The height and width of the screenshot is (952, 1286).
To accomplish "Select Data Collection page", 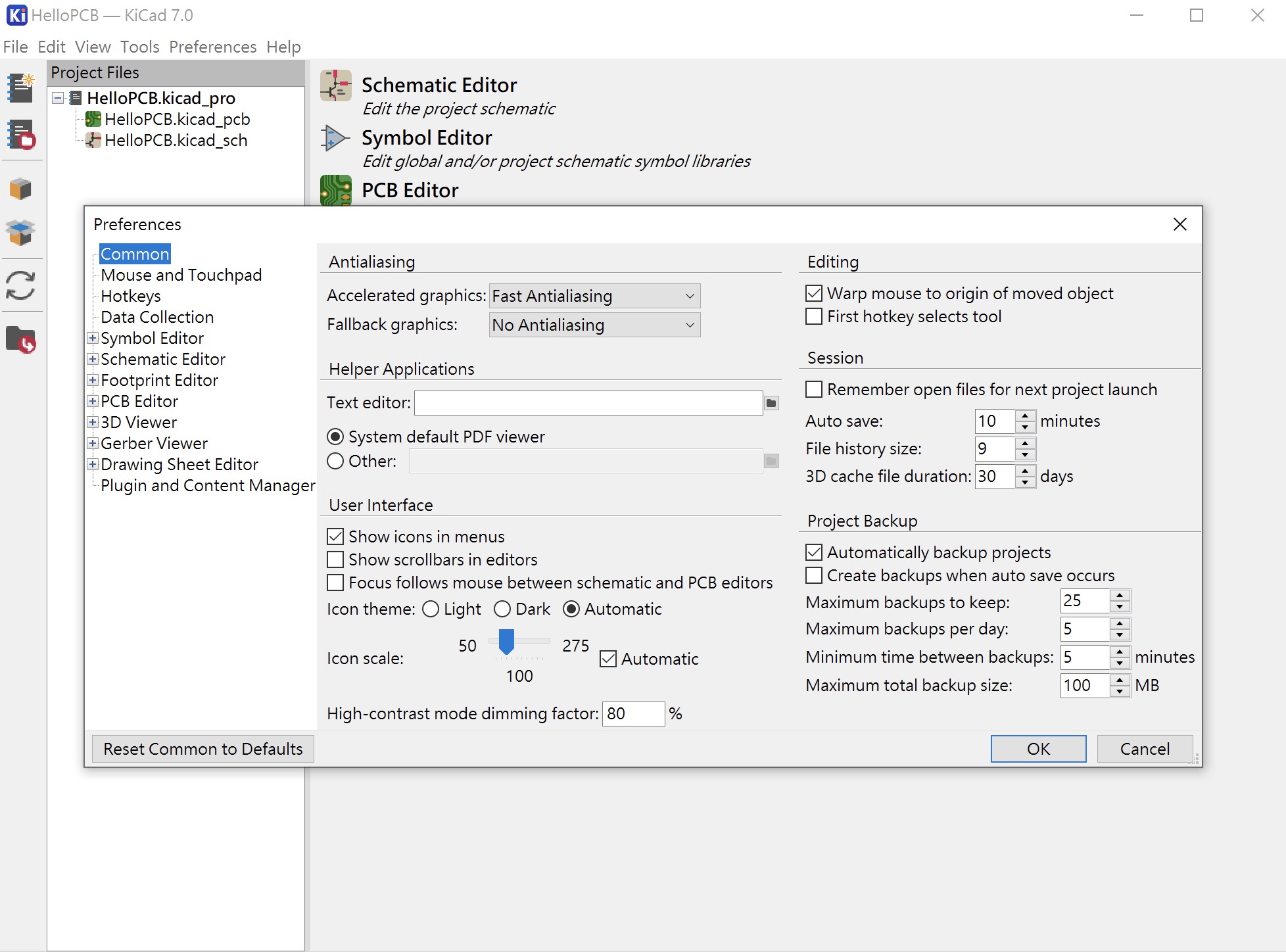I will [x=157, y=317].
